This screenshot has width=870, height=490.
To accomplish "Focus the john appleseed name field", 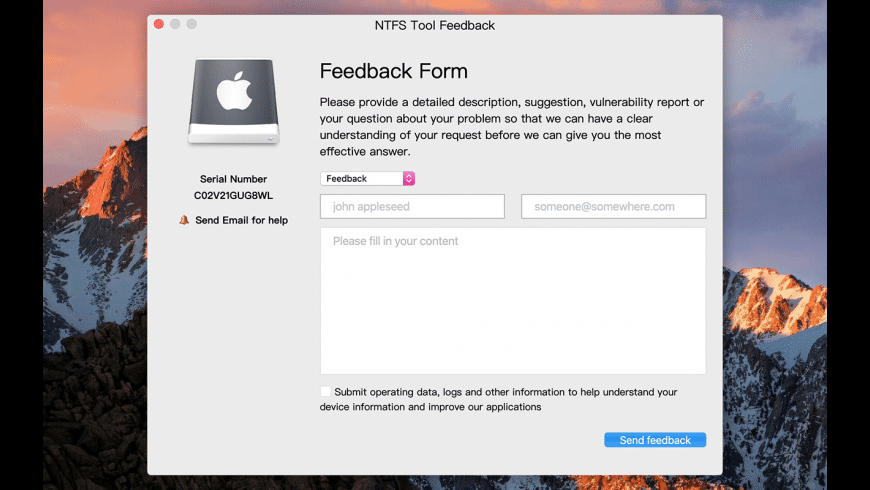I will (412, 206).
